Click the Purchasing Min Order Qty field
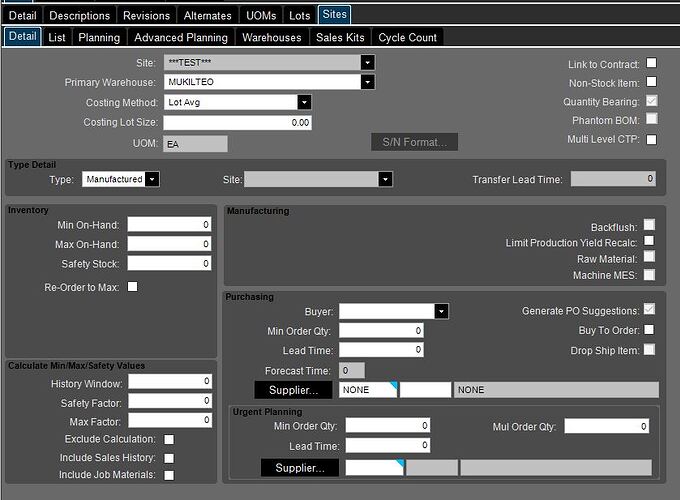This screenshot has height=500, width=680. 381,330
